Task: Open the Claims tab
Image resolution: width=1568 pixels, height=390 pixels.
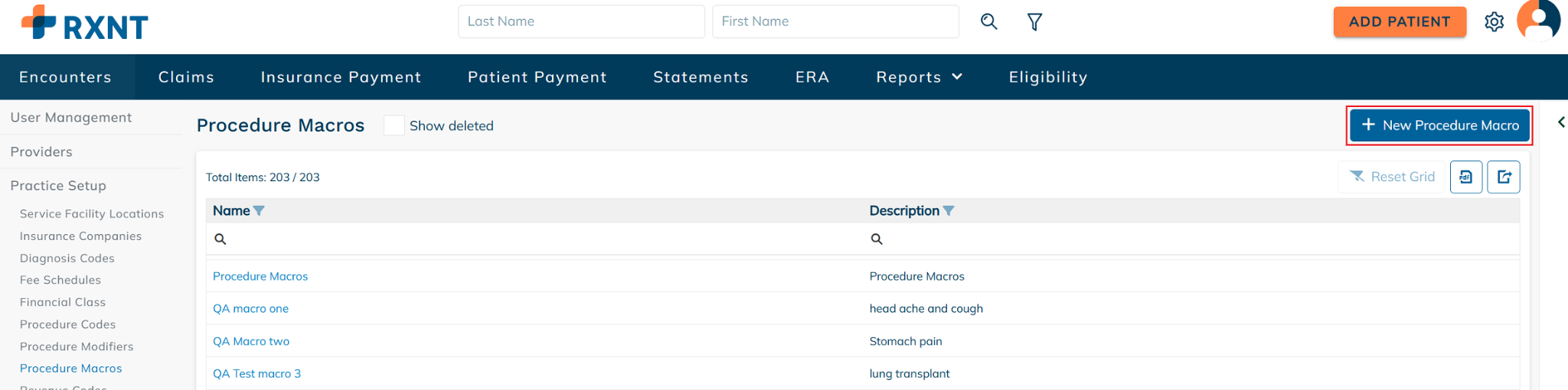Action: (x=186, y=77)
